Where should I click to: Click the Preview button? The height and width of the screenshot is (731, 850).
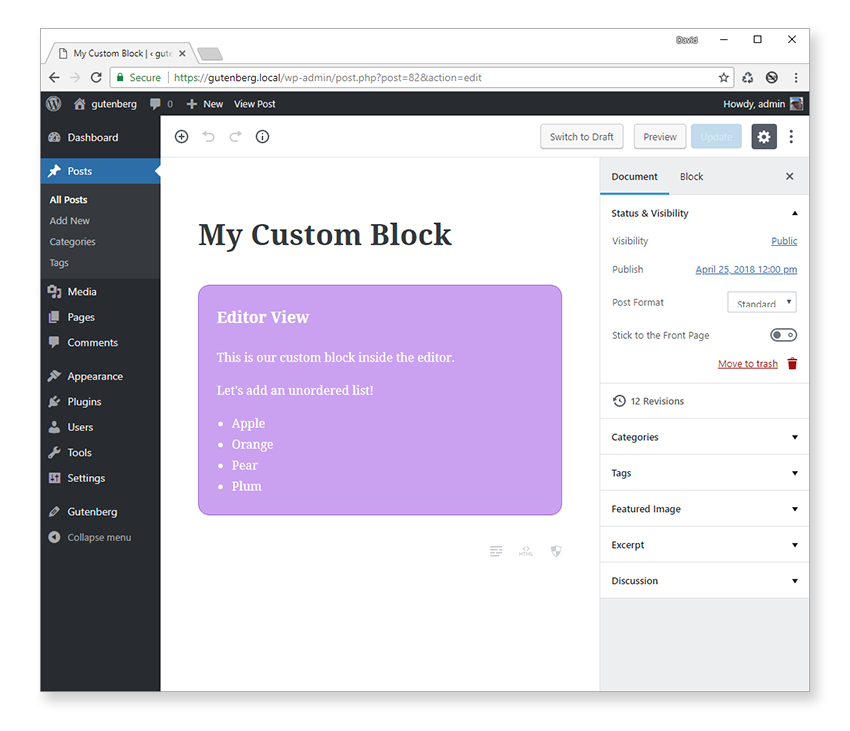tap(660, 137)
